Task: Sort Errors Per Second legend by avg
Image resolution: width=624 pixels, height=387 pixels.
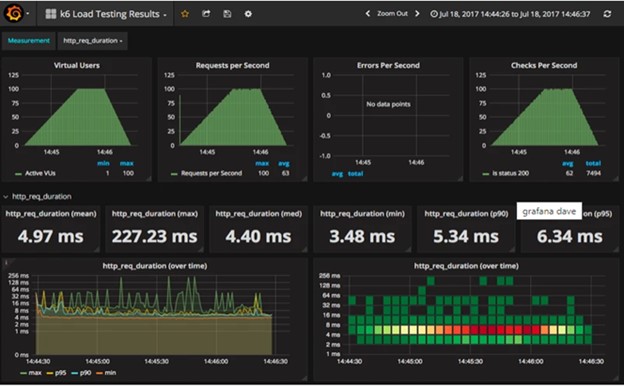Action: coord(337,174)
